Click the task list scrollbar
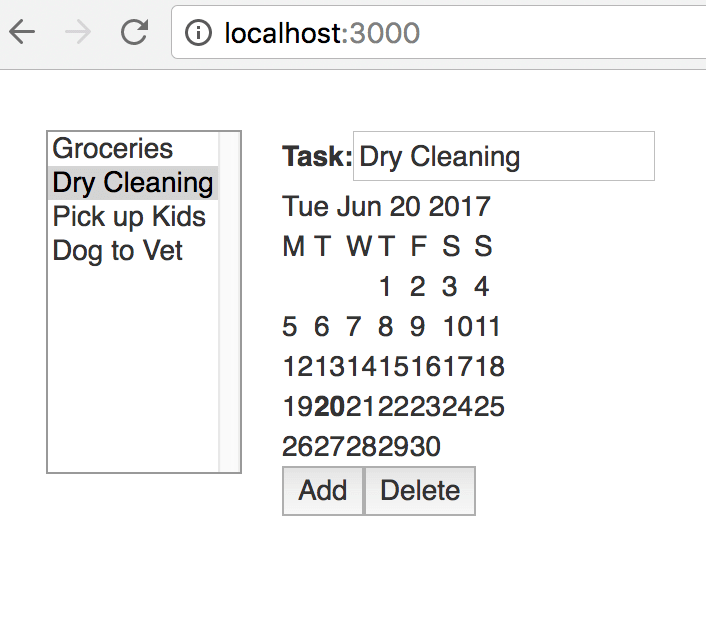Image resolution: width=706 pixels, height=628 pixels. (229, 300)
